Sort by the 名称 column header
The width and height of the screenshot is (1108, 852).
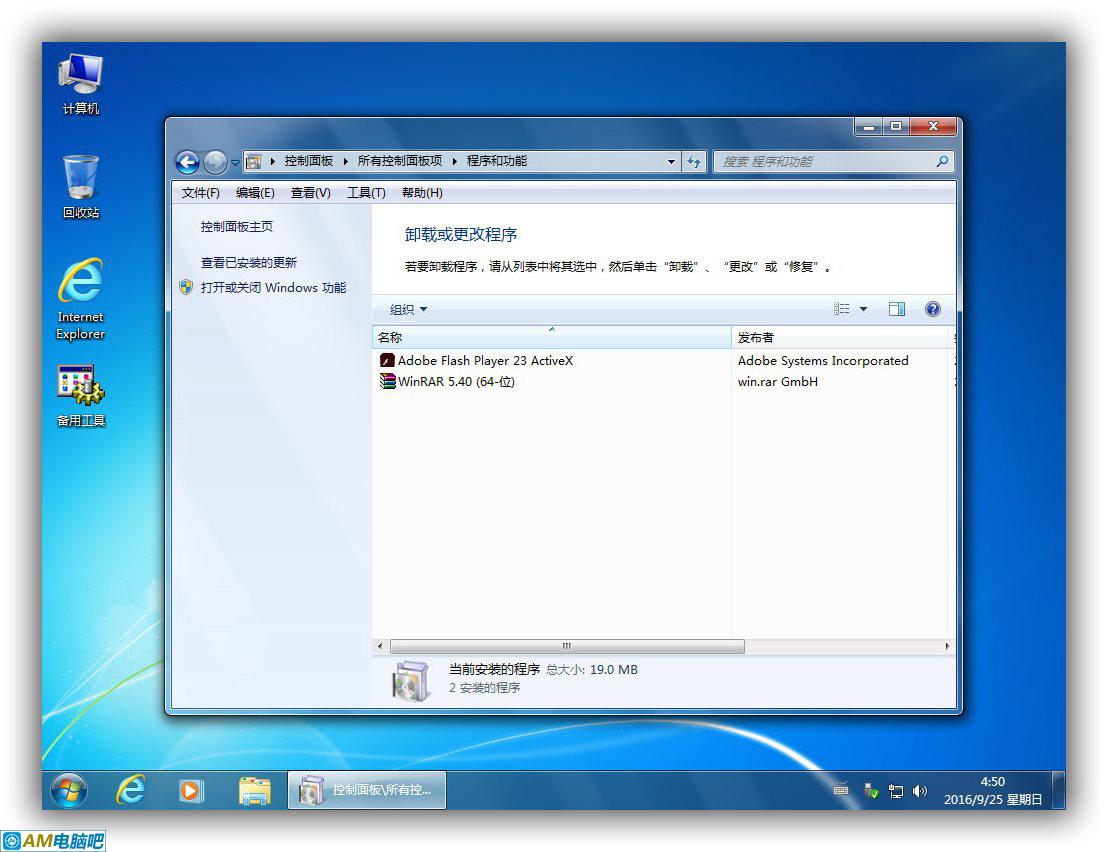pyautogui.click(x=552, y=338)
